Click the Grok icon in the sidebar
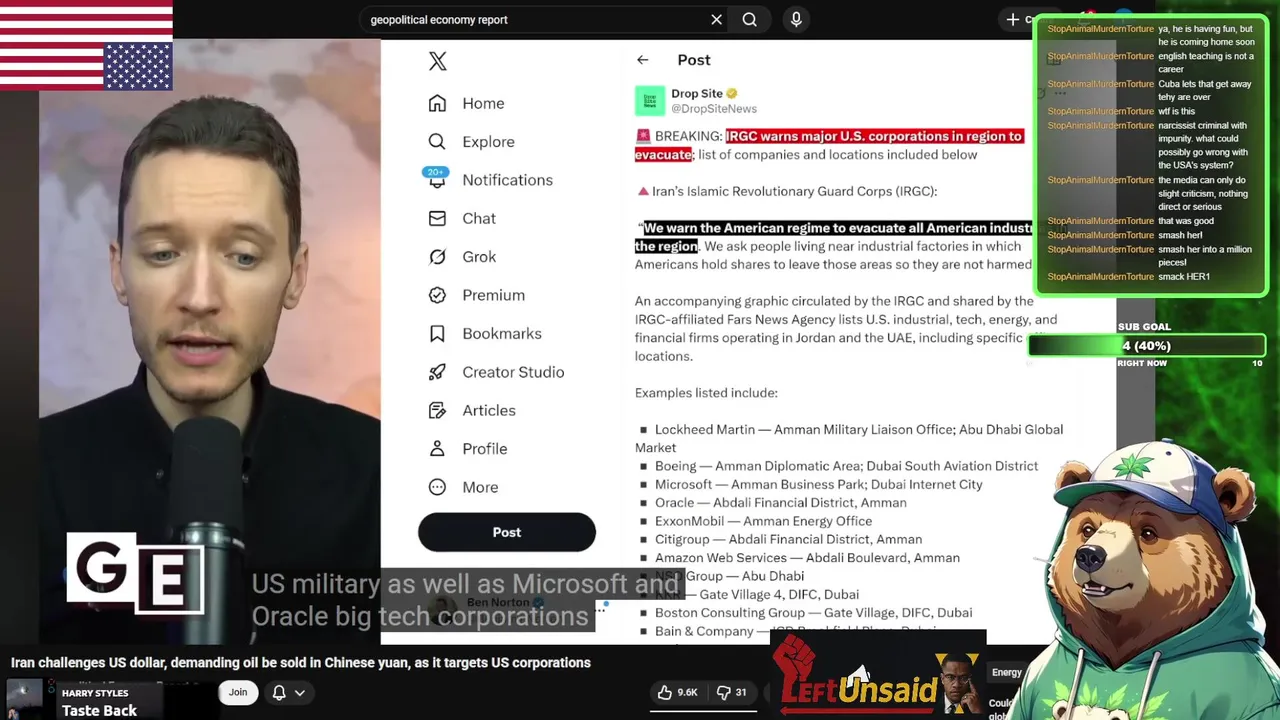 point(437,256)
